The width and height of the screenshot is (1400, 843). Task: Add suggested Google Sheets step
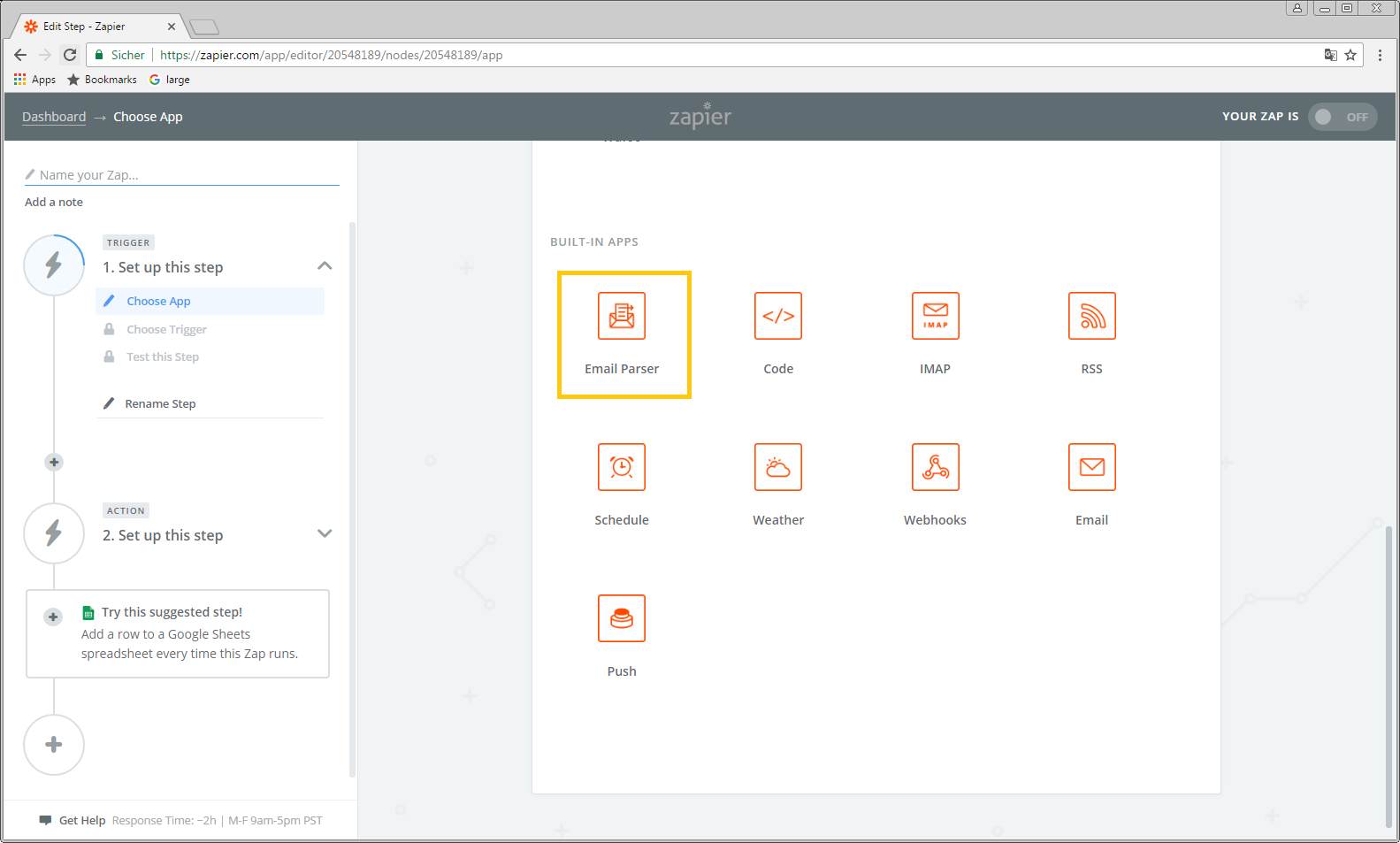click(53, 617)
